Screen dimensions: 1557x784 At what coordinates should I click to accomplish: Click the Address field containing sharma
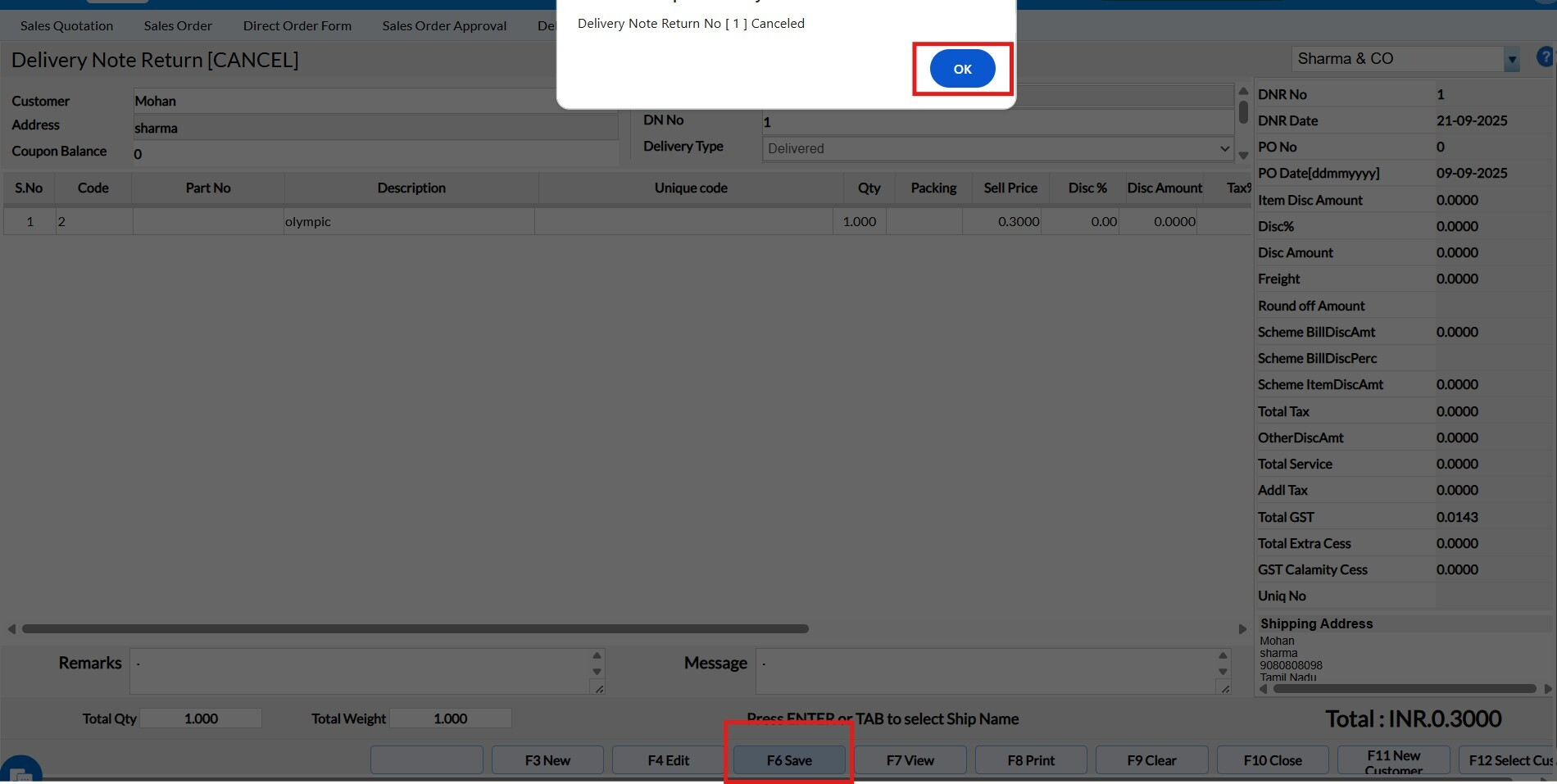tap(376, 128)
